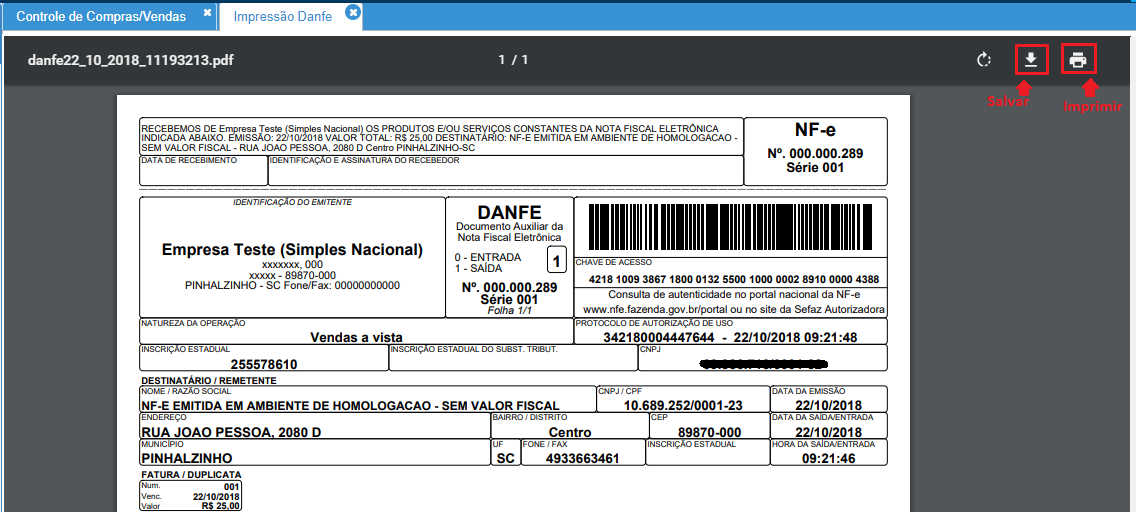Print the DANFE document
This screenshot has height=515, width=1136.
pos(1078,59)
